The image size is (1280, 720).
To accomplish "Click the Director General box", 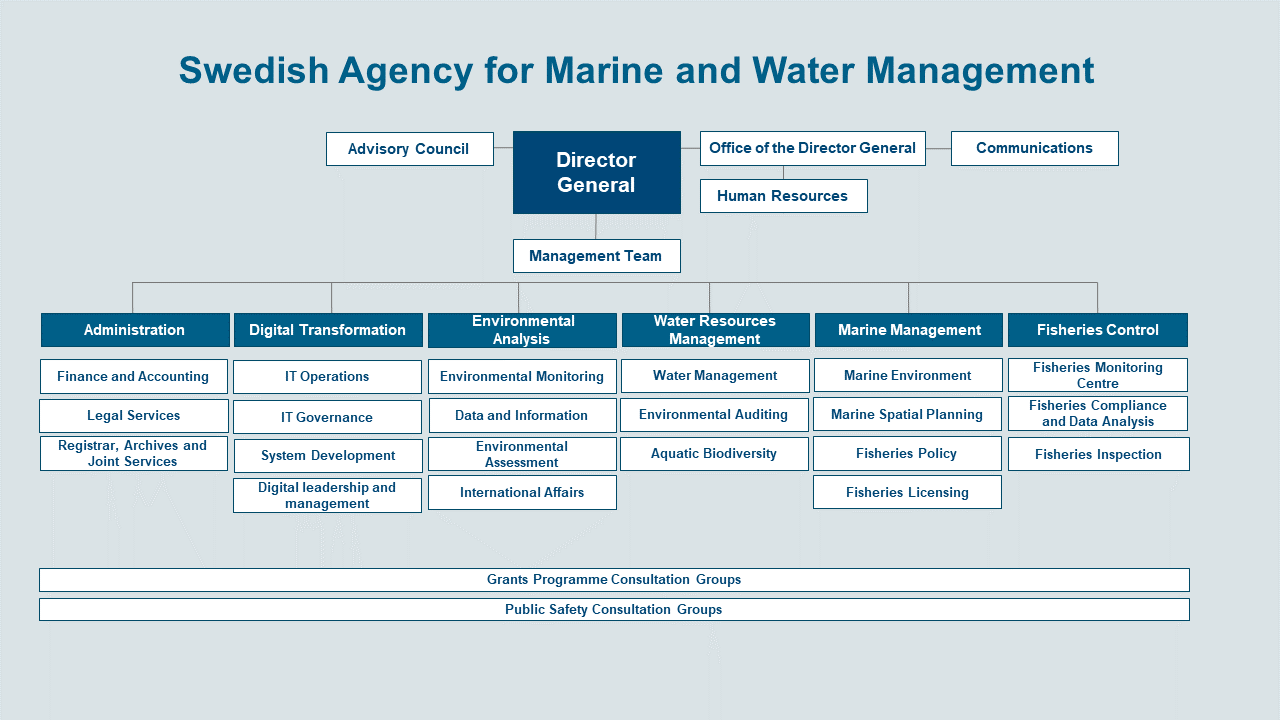I will coord(596,172).
